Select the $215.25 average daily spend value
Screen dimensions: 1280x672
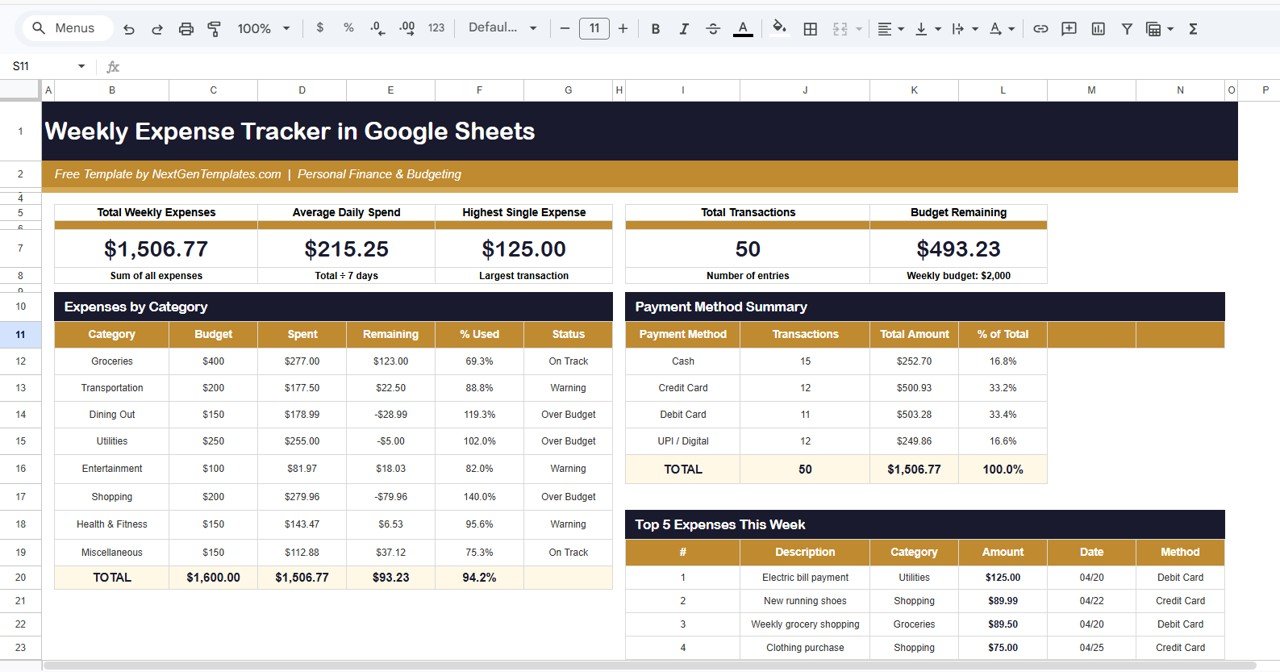(x=346, y=249)
